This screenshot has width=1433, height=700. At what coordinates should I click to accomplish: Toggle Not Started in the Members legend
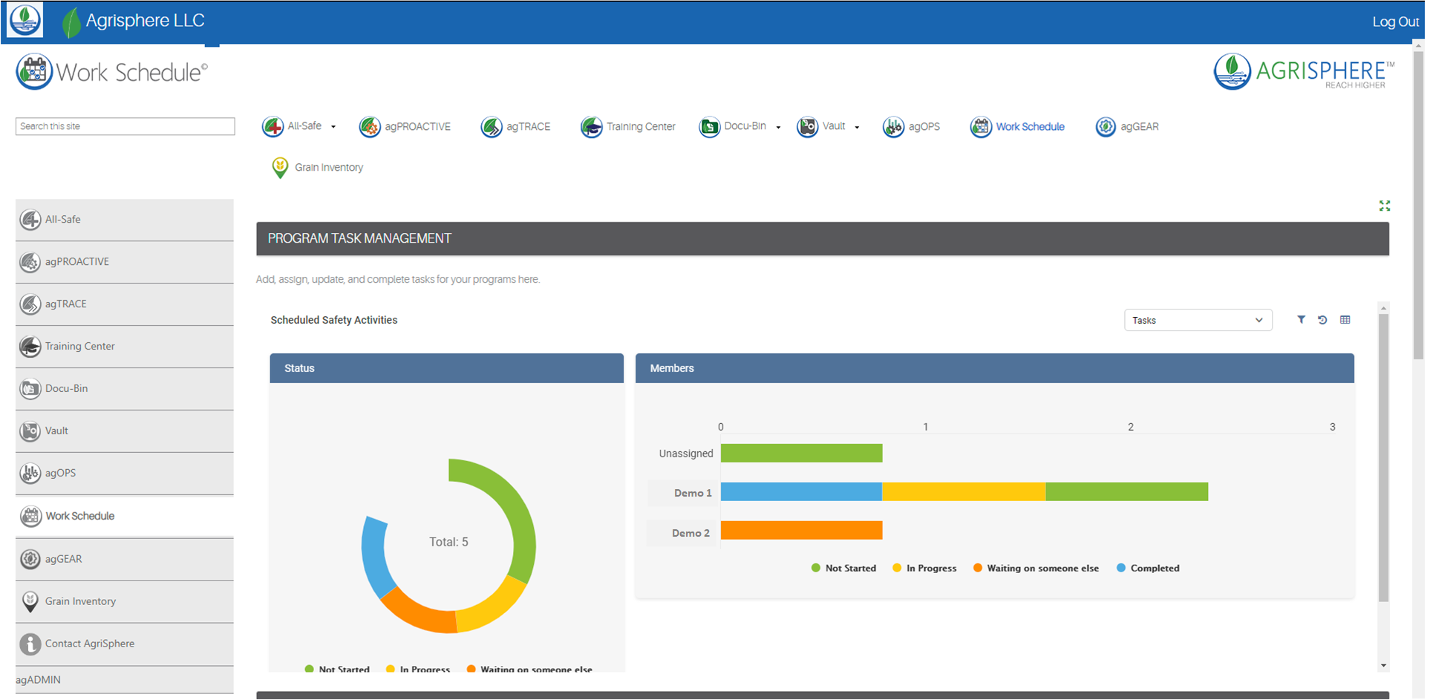(844, 568)
